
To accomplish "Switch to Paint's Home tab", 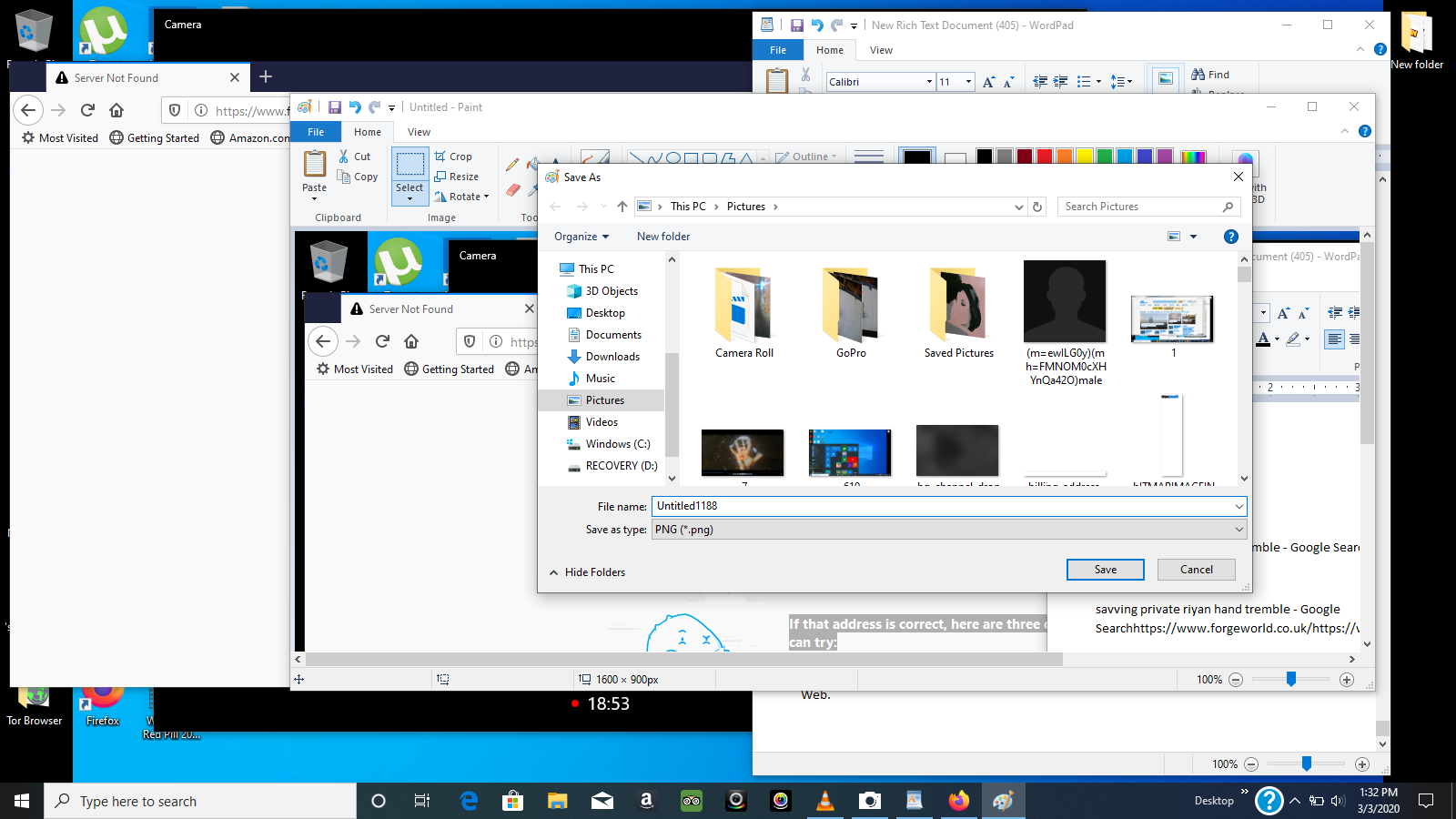I will 368,132.
